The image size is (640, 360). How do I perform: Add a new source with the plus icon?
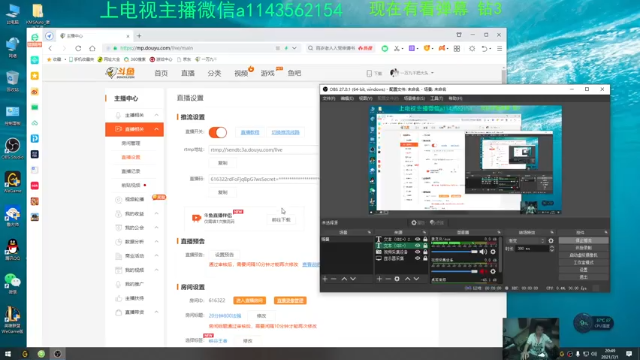coord(379,279)
